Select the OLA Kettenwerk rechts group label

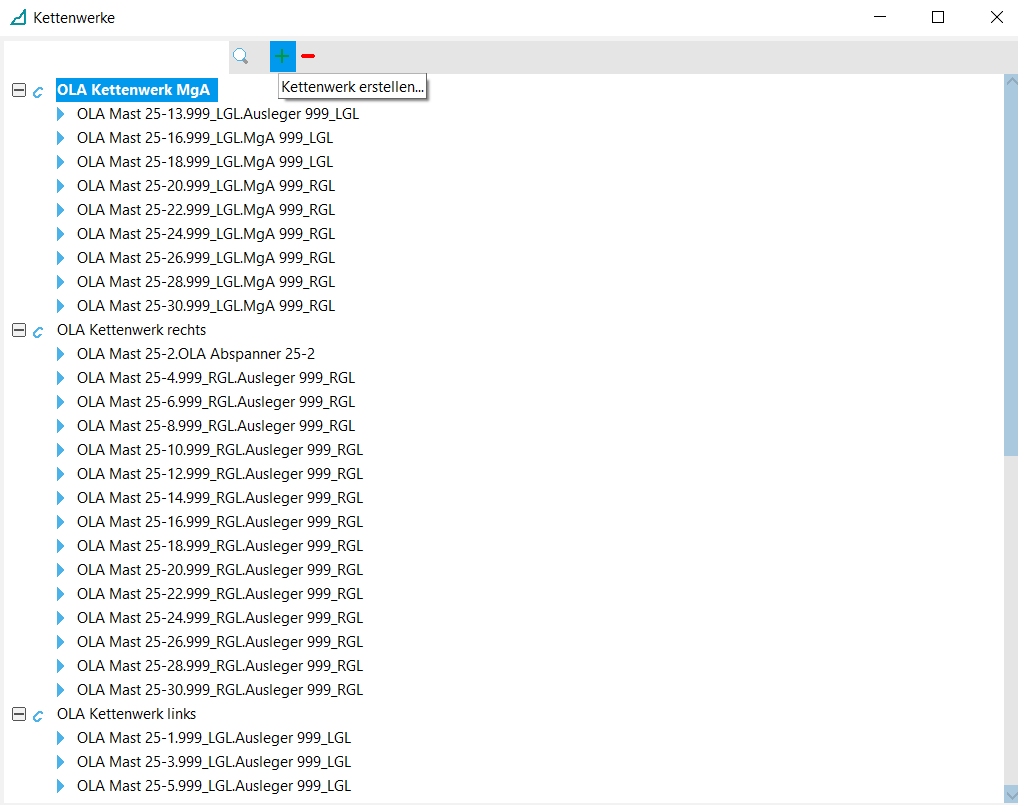click(131, 330)
